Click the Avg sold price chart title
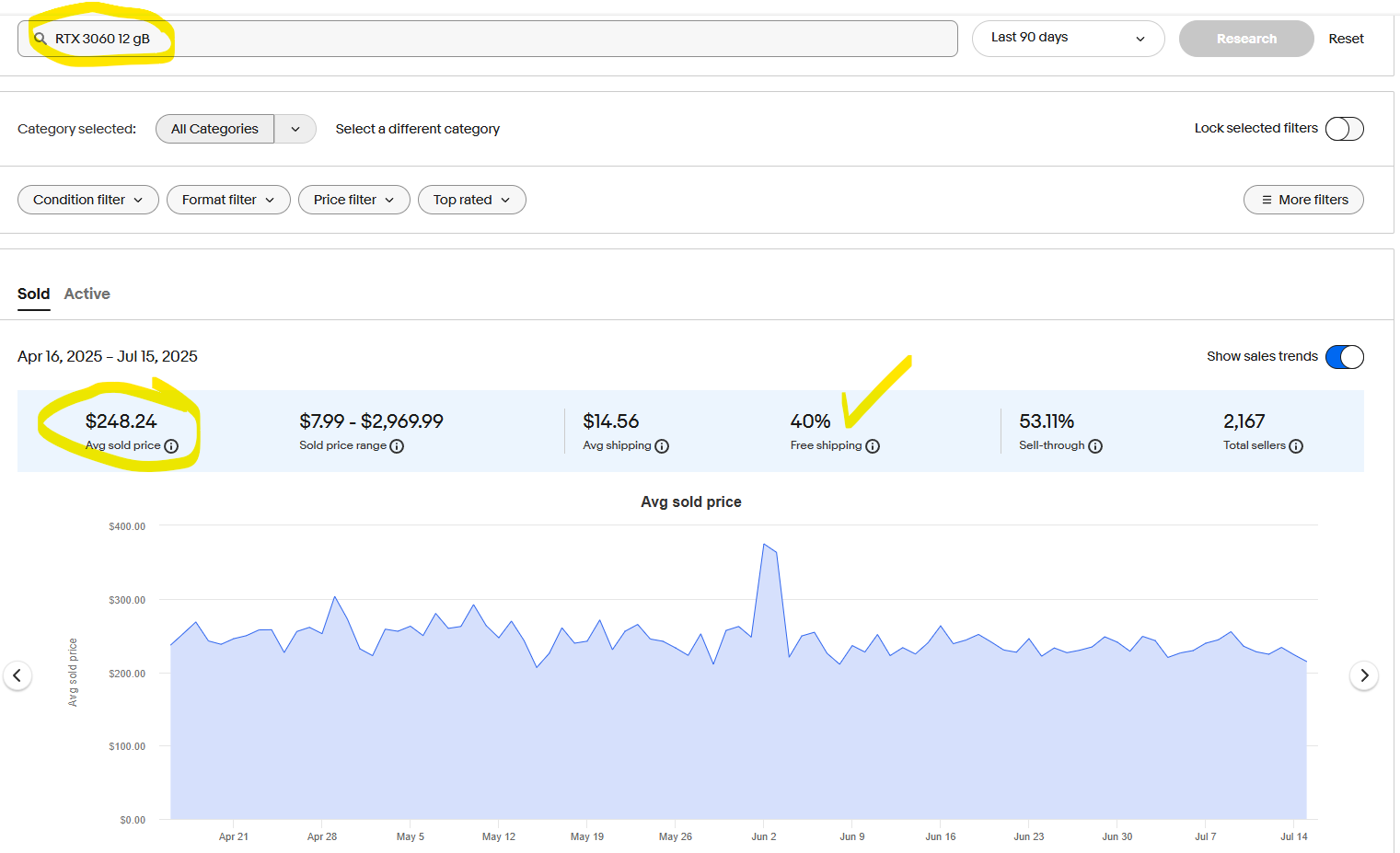 point(691,502)
